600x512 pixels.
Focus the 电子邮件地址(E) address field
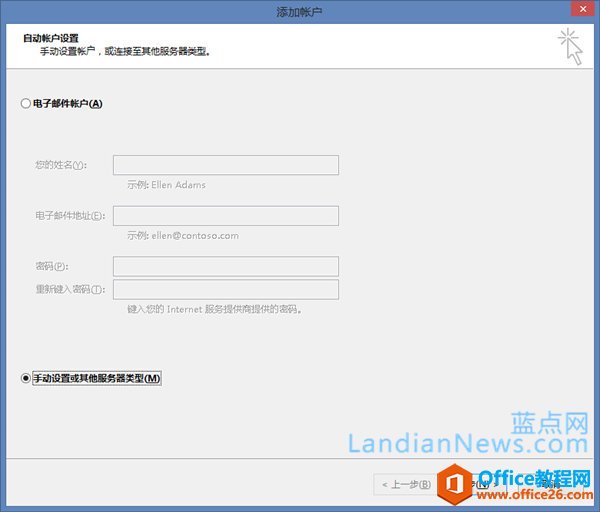[226, 216]
